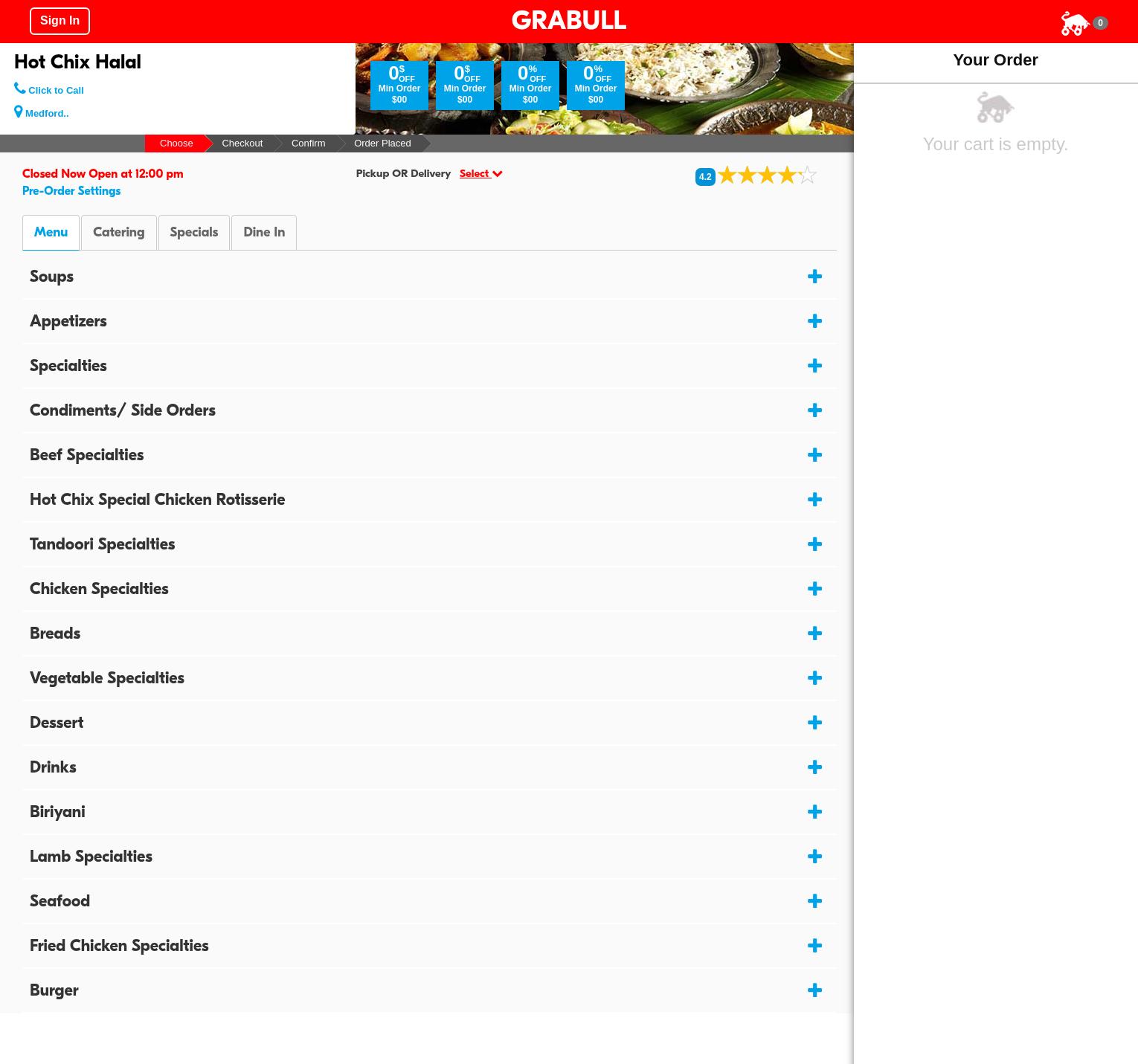Switch to the Catering tab

118,233
